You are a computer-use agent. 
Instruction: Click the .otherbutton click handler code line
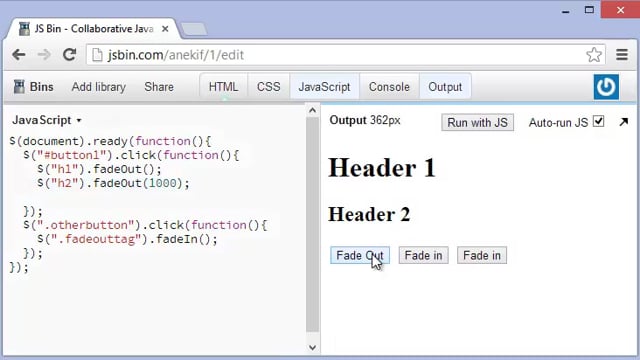point(145,225)
